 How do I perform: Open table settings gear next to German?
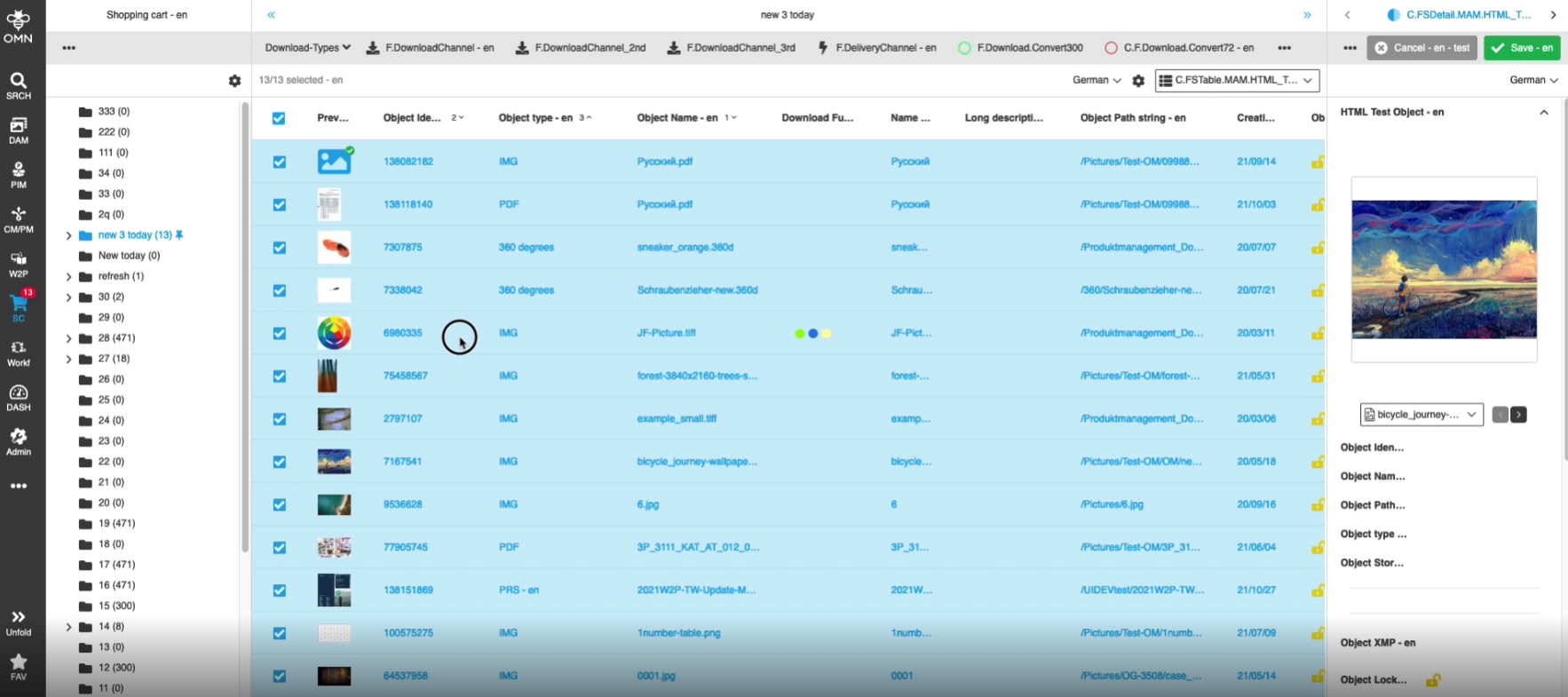coord(1138,81)
